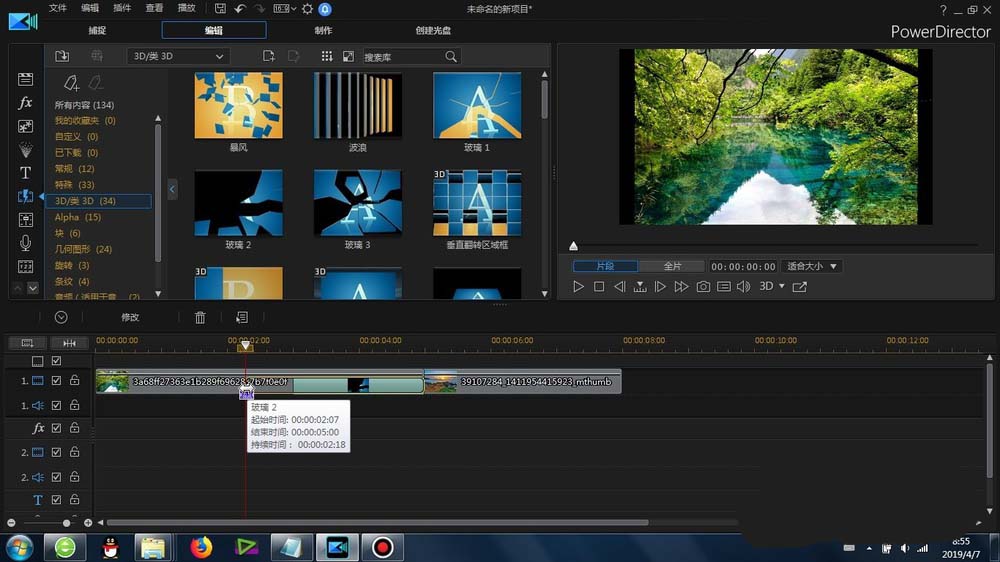This screenshot has width=1000, height=562.
Task: Take a snapshot with the camera icon
Action: click(703, 286)
